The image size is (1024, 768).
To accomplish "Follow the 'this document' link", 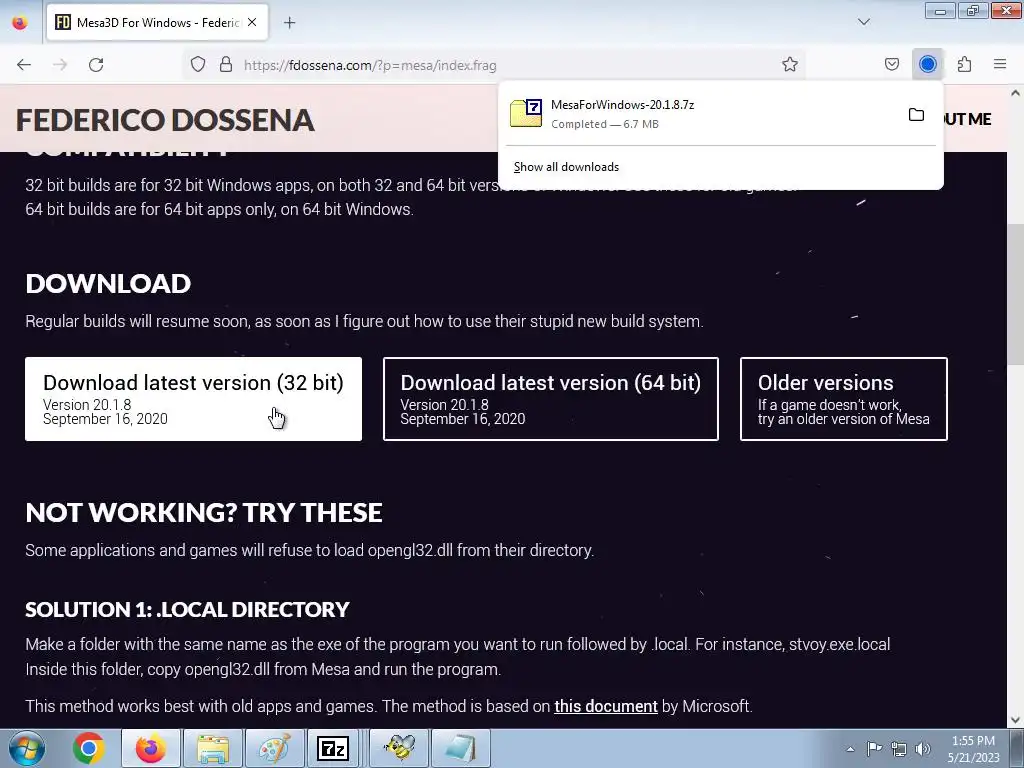I will 605,707.
